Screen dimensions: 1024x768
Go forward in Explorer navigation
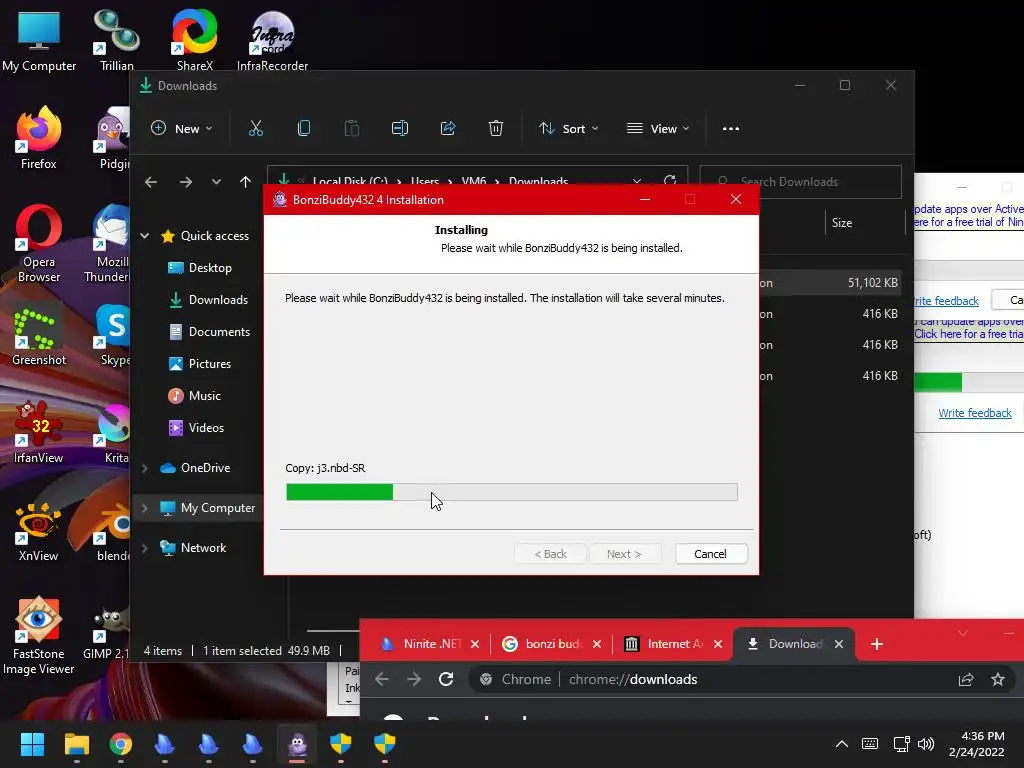[x=186, y=182]
